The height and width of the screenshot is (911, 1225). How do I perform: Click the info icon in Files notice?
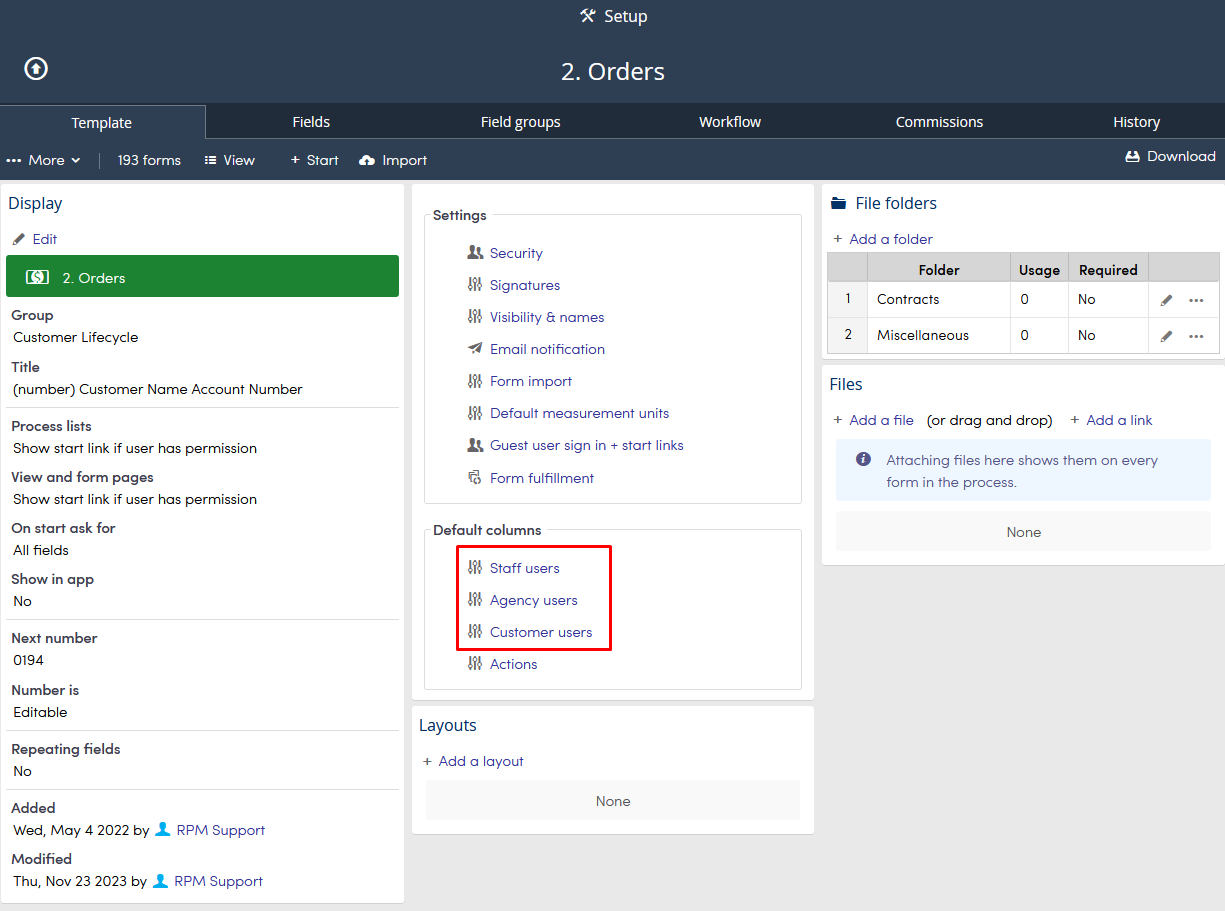coord(863,460)
